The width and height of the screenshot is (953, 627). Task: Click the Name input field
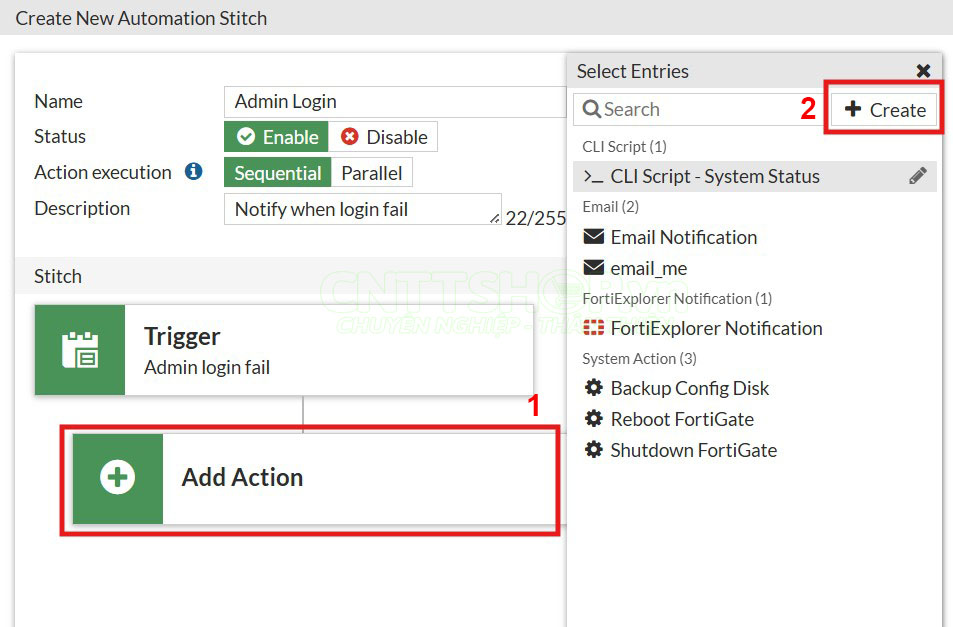pos(395,101)
